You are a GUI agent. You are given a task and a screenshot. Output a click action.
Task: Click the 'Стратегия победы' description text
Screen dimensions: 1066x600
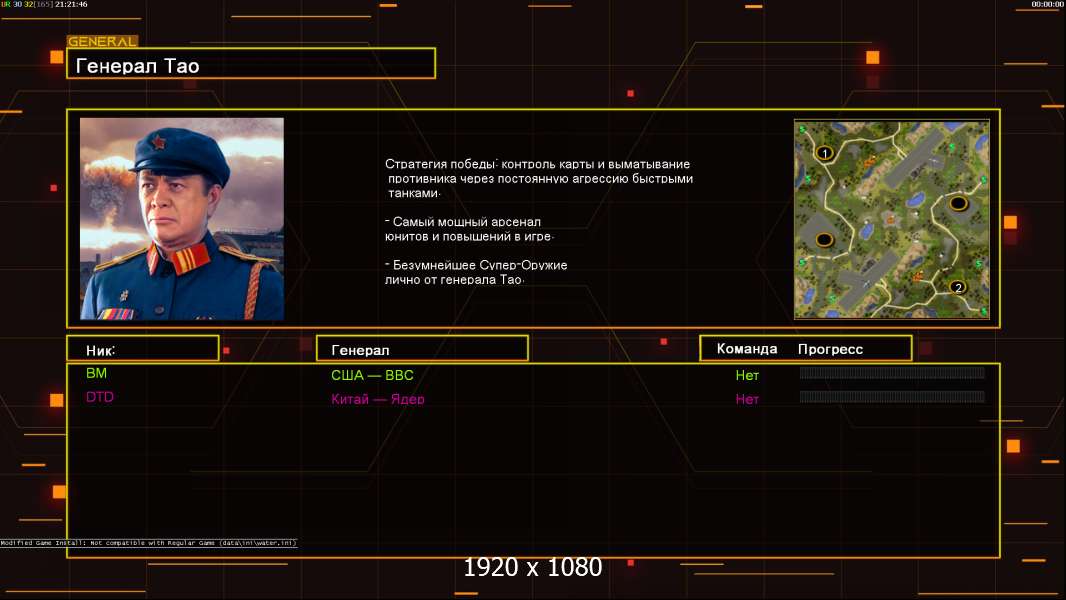[538, 178]
